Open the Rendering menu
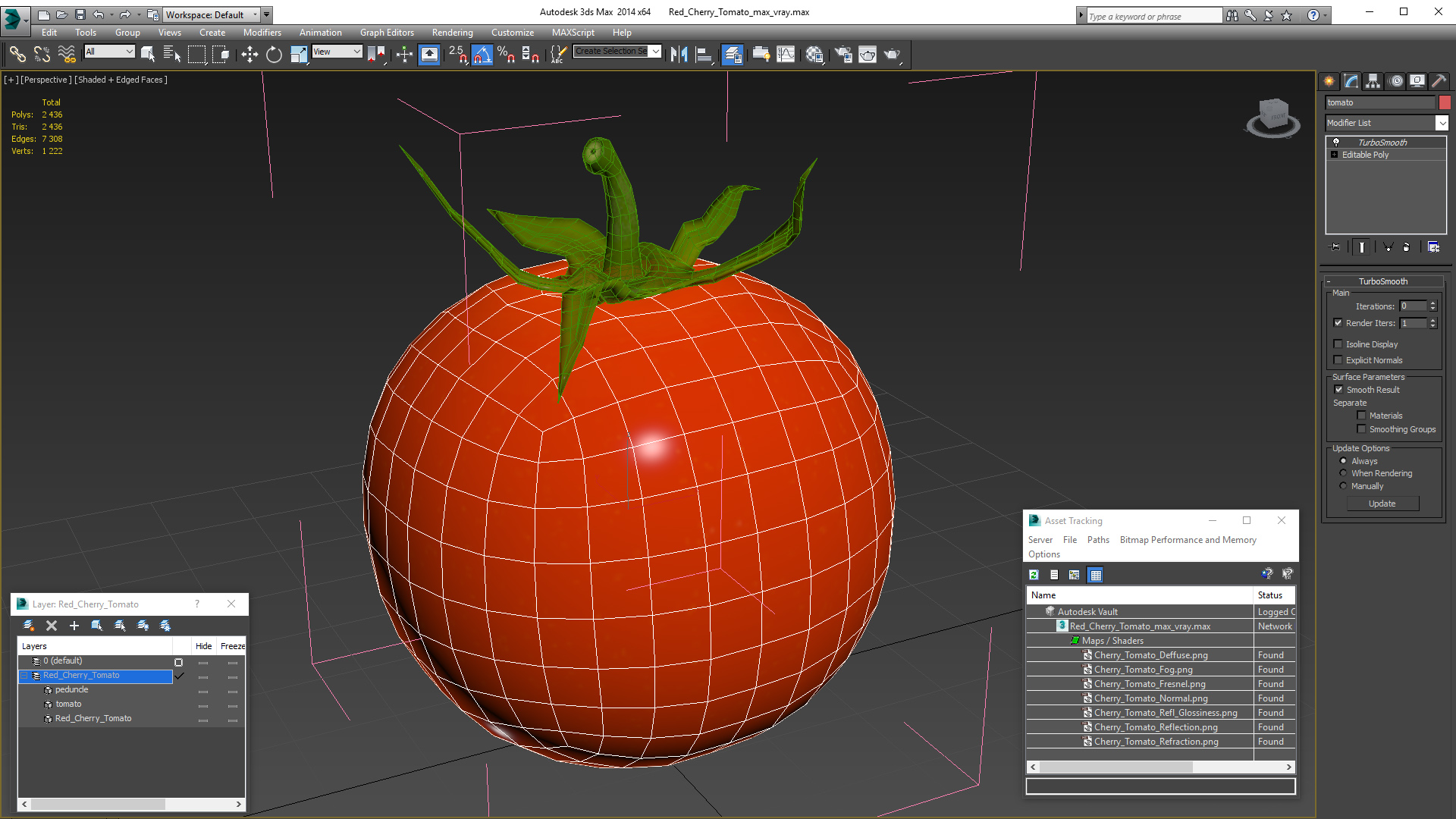Viewport: 1456px width, 819px height. (x=452, y=33)
